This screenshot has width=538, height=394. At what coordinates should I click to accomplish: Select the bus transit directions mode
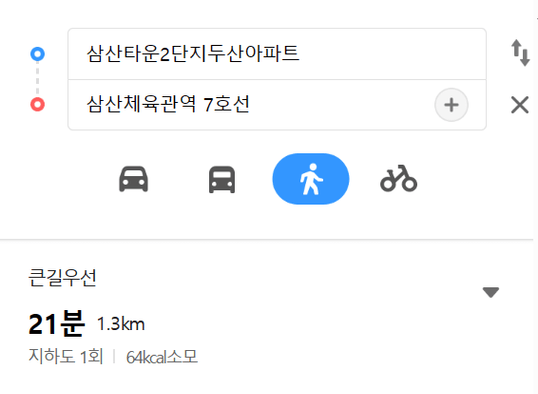(222, 179)
